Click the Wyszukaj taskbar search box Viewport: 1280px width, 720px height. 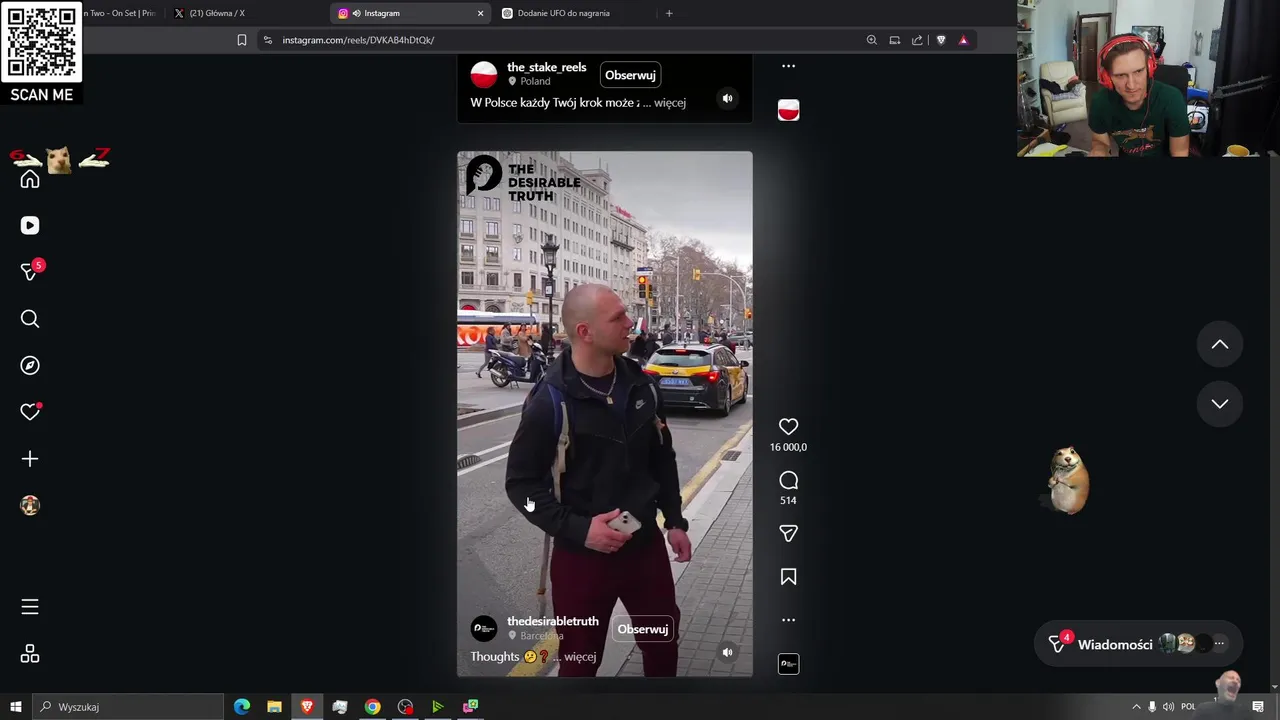point(127,707)
